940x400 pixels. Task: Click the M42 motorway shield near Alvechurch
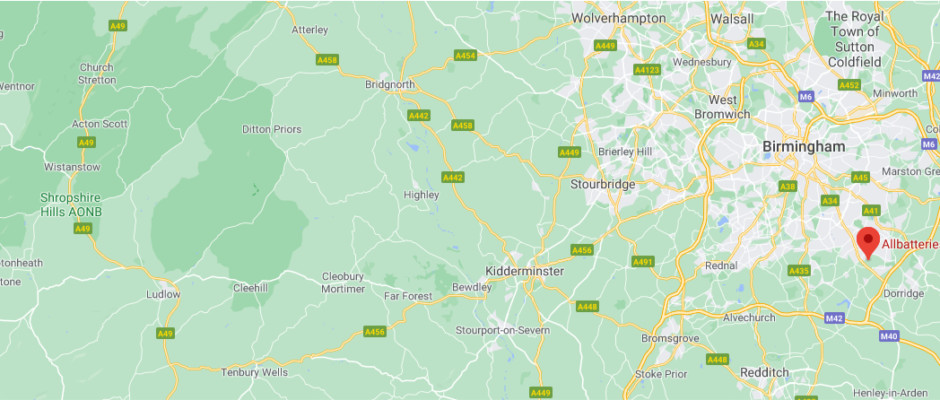[834, 318]
